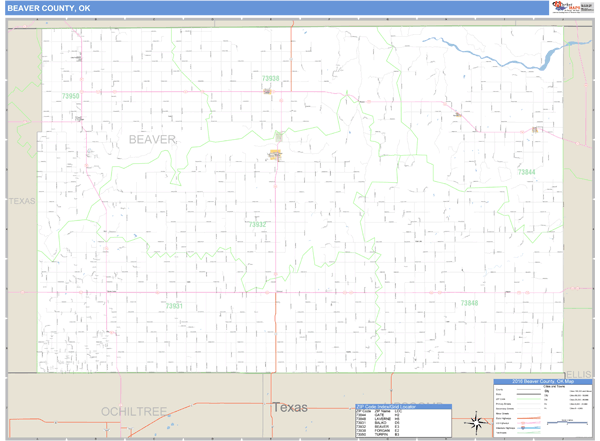This screenshot has height=441, width=600.
Task: Click the OCHILTREE county label
Action: [132, 411]
